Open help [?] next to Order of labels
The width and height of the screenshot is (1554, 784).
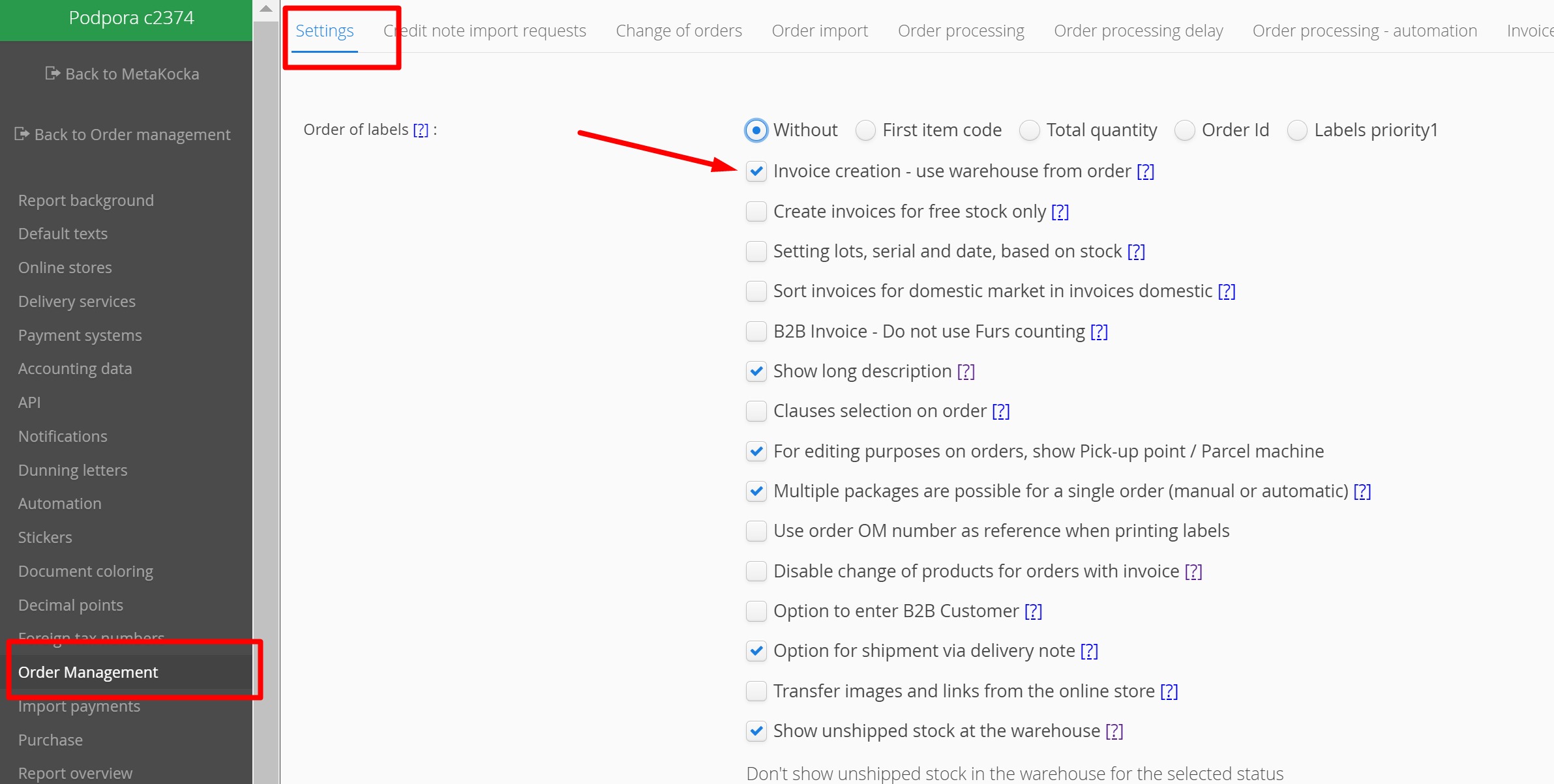click(421, 130)
